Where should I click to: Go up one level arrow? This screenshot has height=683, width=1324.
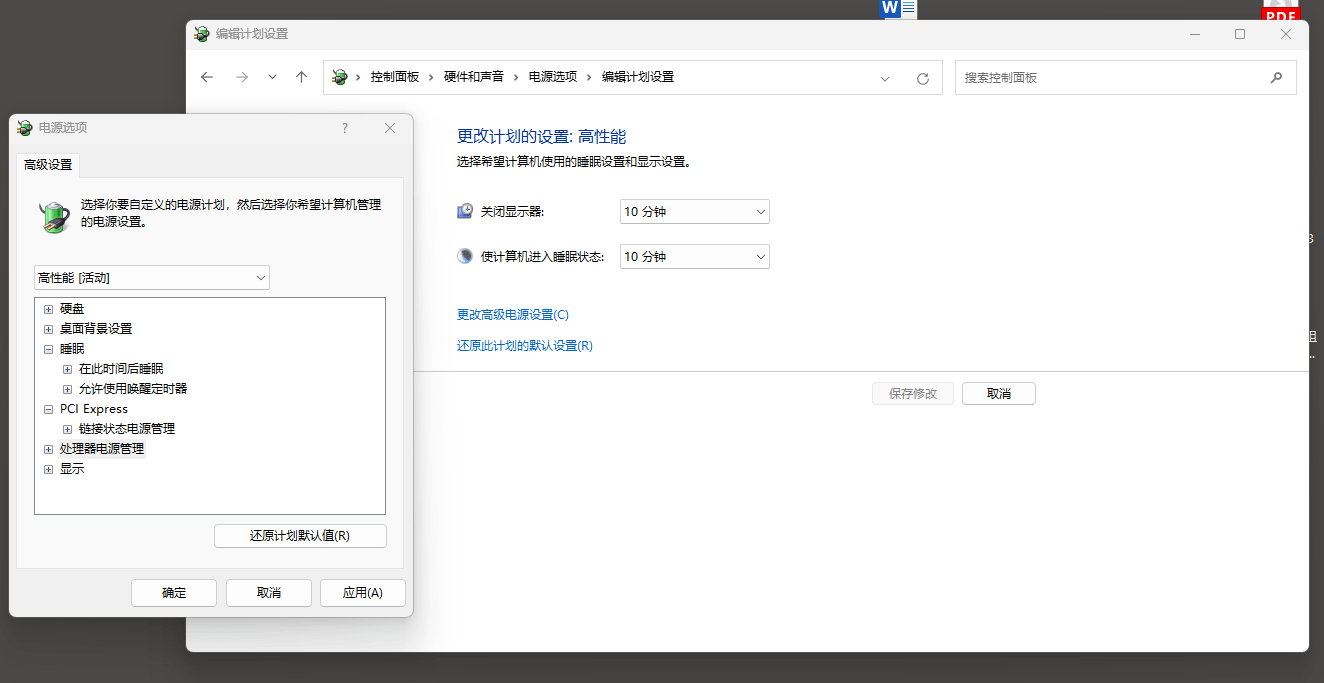tap(301, 77)
